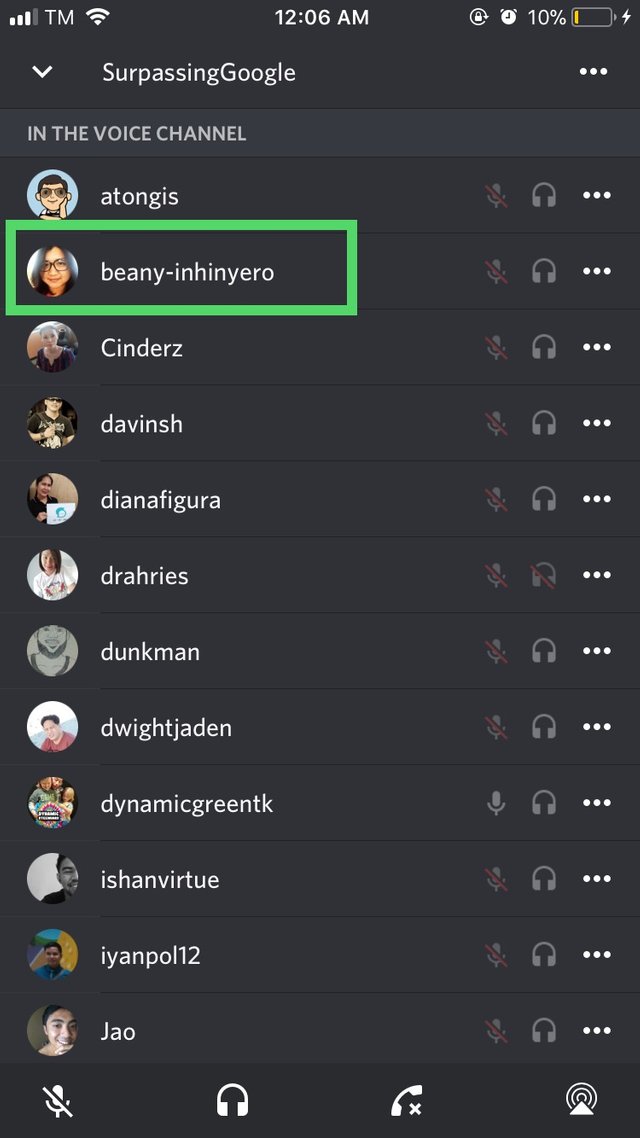Tap the disconnect call icon
The image size is (640, 1138).
(406, 1101)
